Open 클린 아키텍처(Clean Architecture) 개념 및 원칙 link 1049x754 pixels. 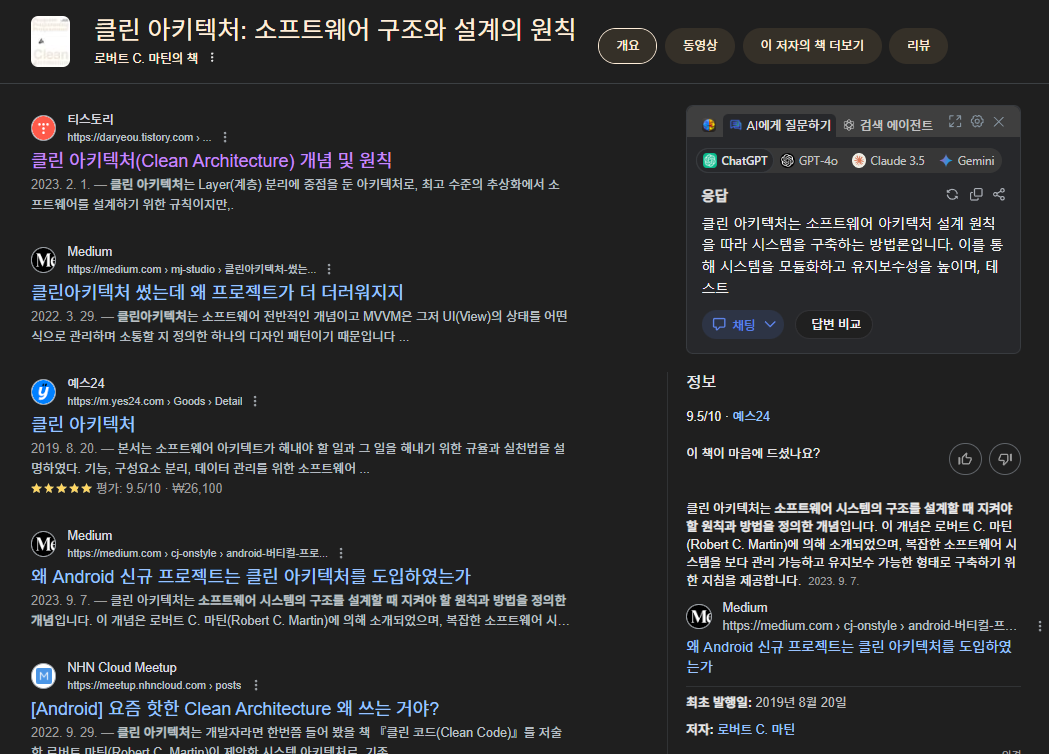(211, 161)
